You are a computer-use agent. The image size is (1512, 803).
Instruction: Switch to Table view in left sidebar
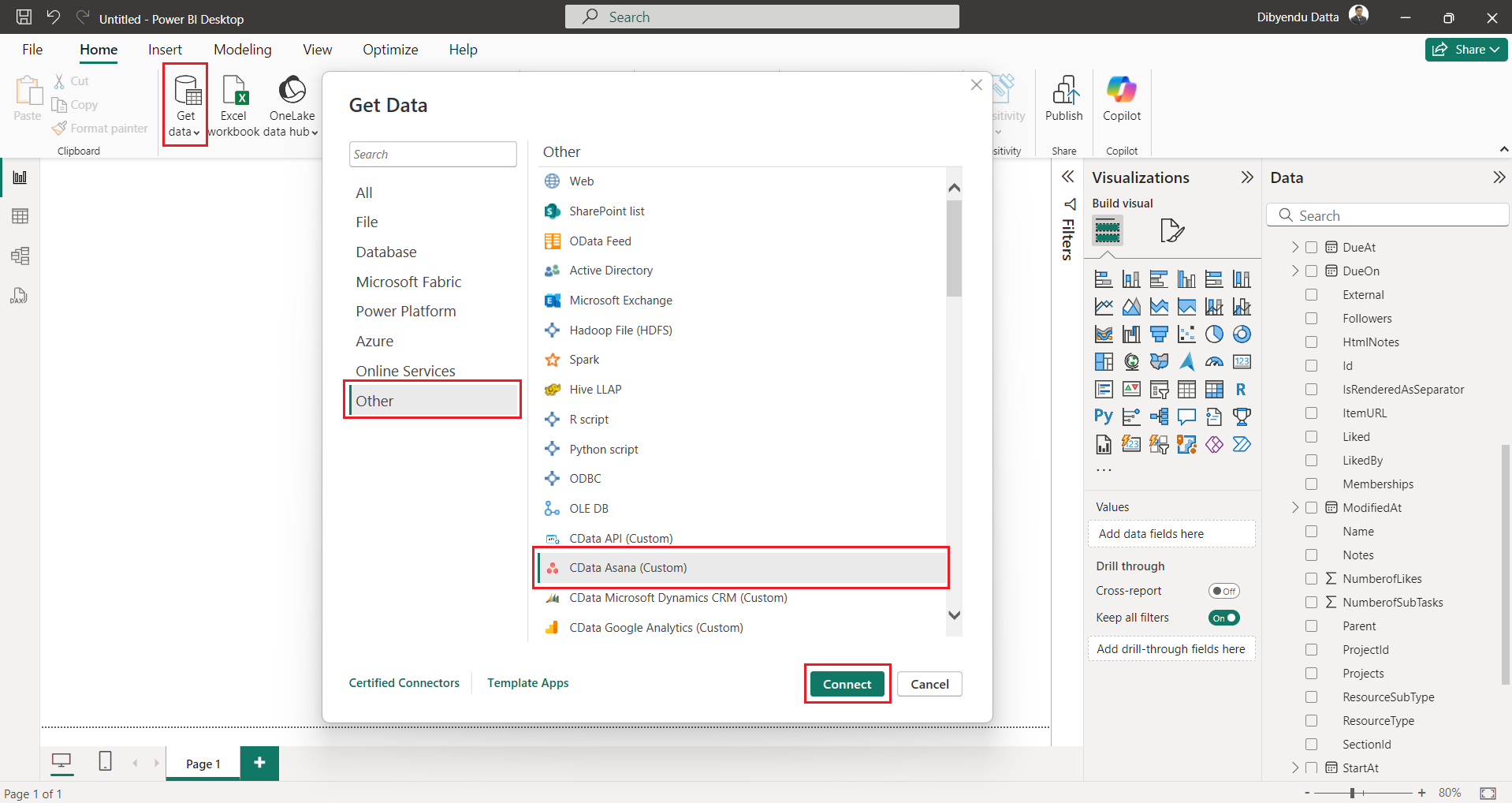pos(20,216)
